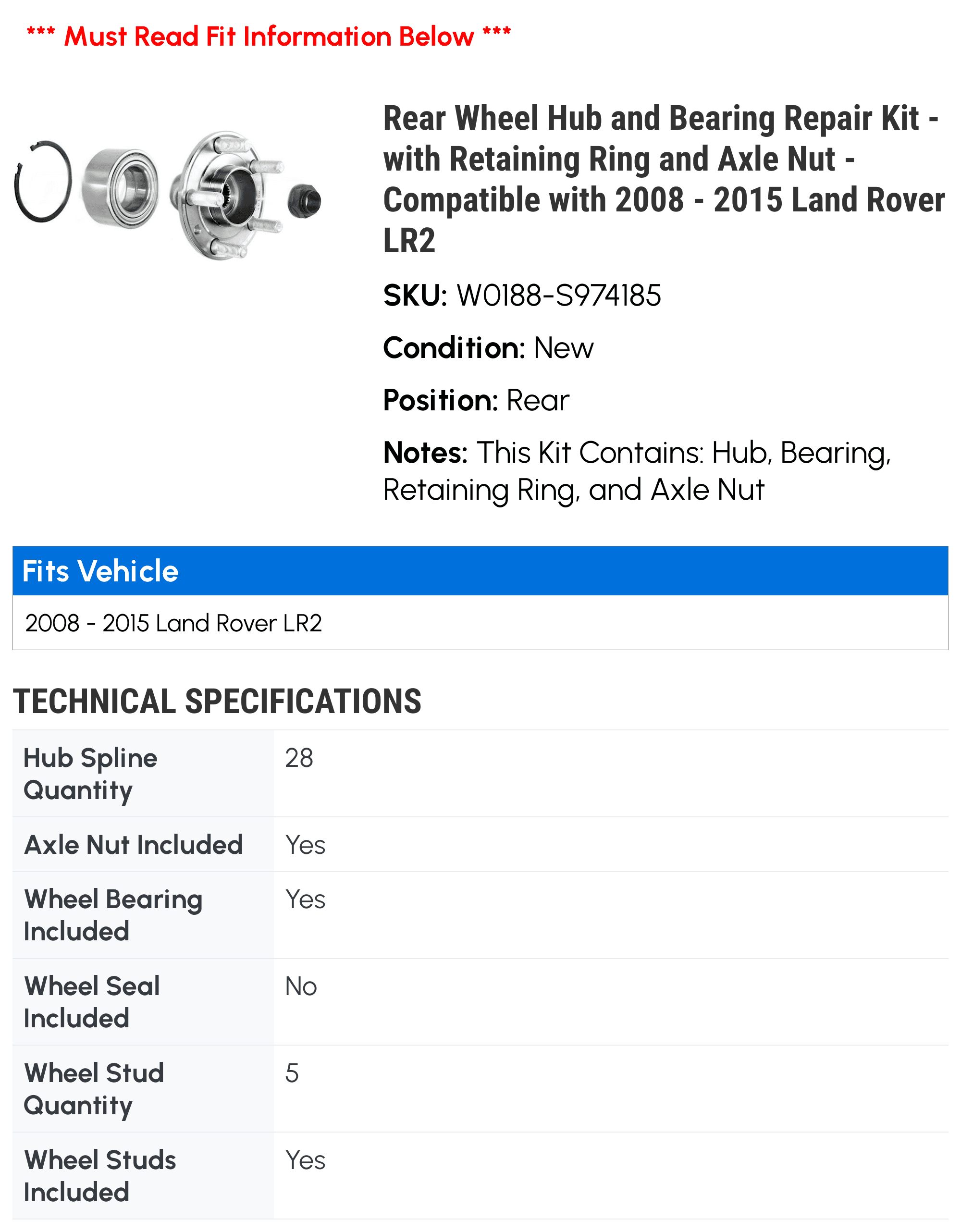Click the Wheel Bearing Included label
The image size is (961, 1232).
[113, 915]
